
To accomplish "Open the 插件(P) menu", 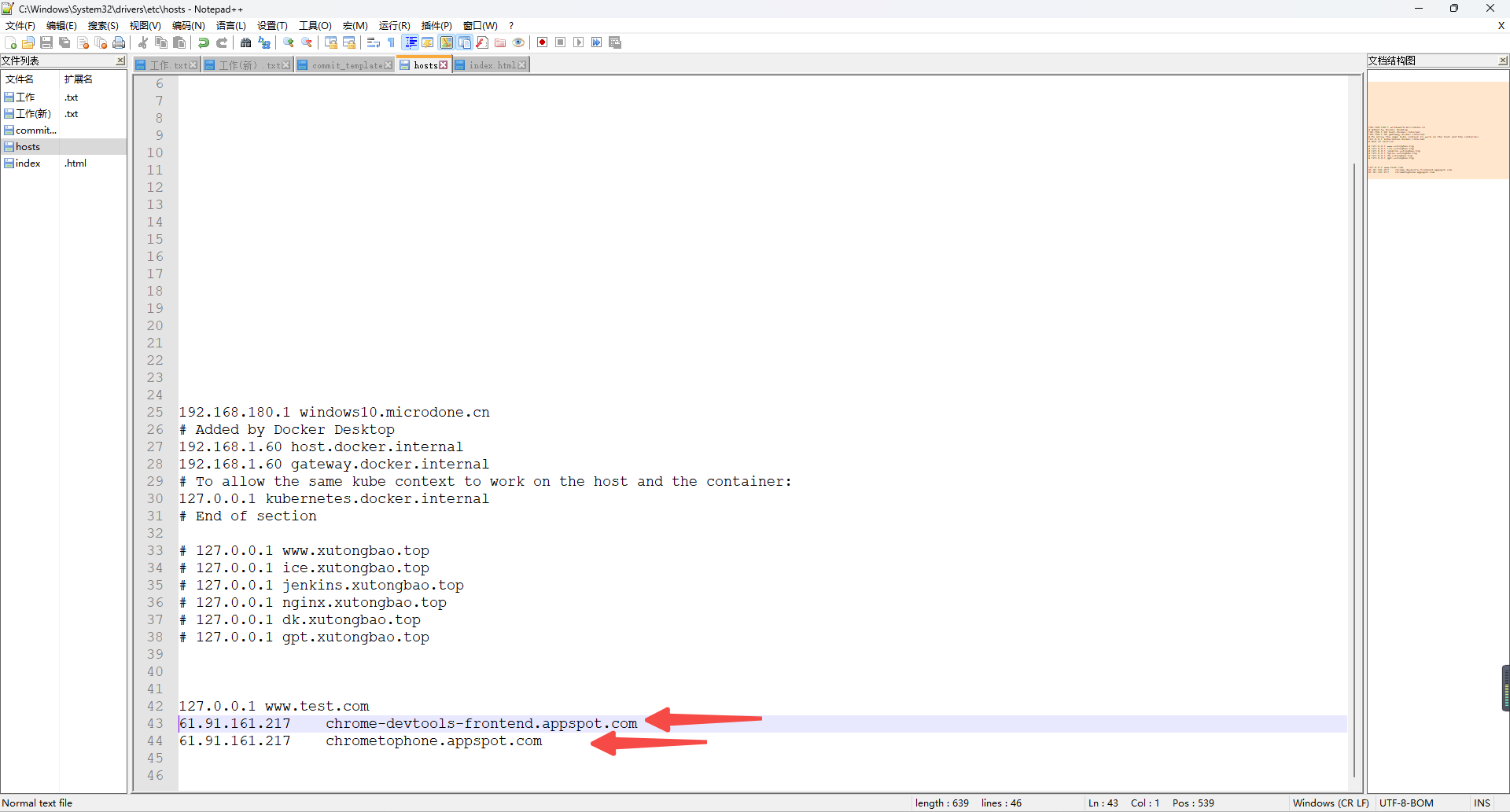I will click(436, 26).
